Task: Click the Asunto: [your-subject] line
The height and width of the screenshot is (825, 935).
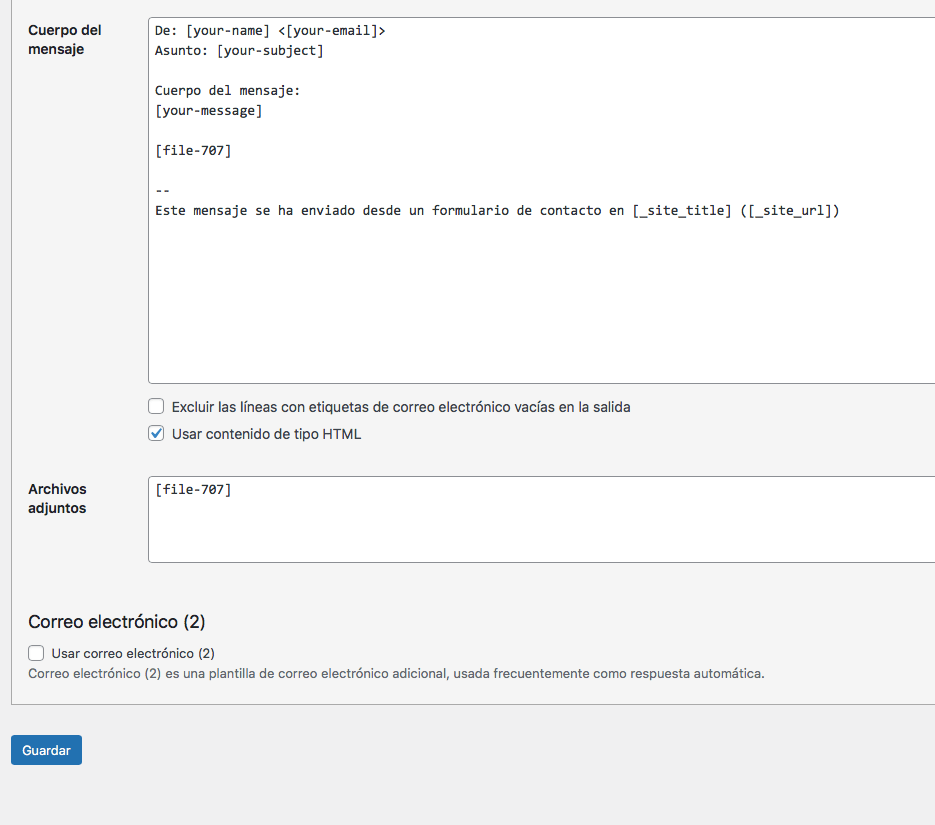Action: [239, 51]
